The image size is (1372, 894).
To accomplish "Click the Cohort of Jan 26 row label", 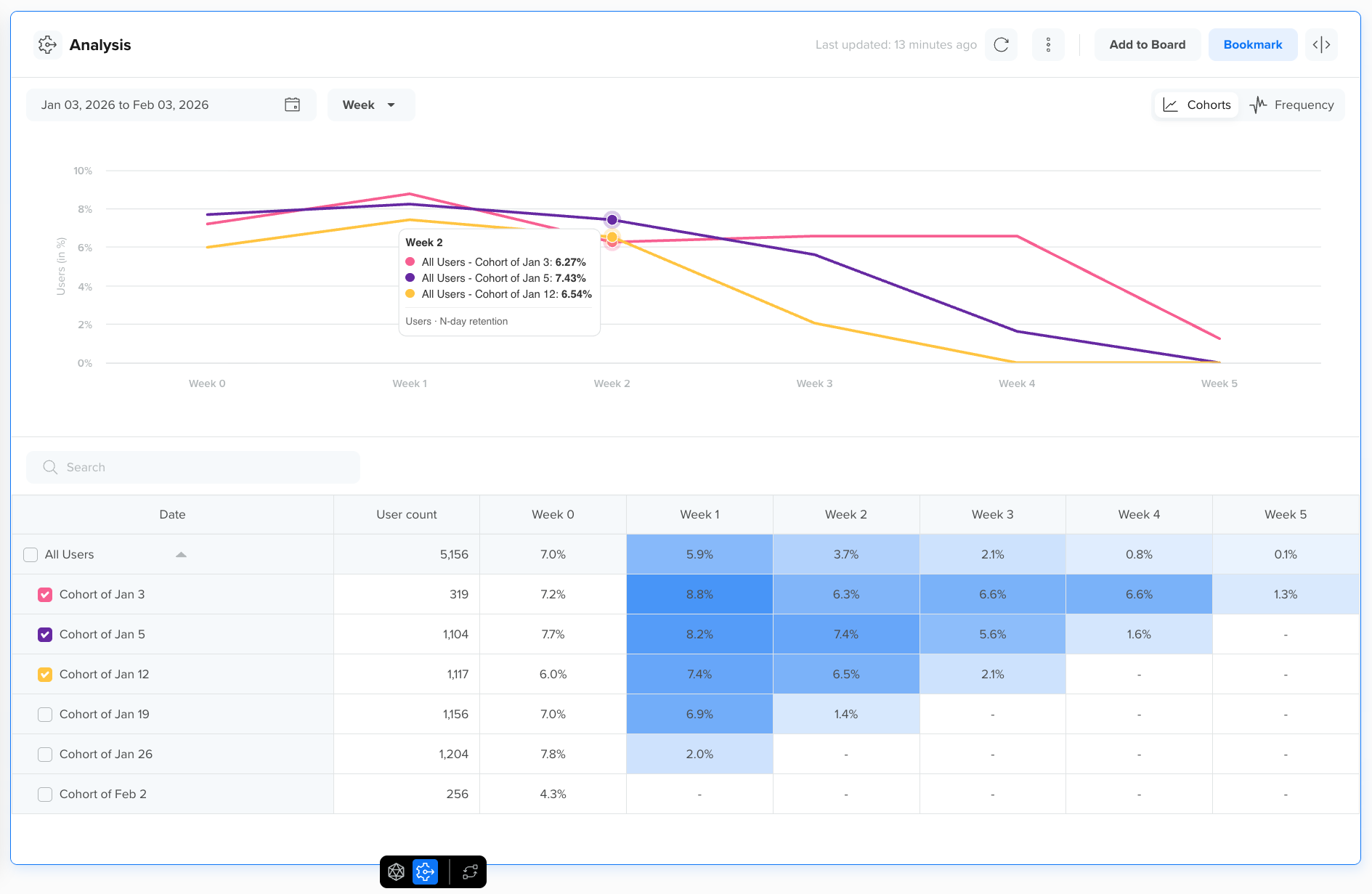I will pyautogui.click(x=106, y=755).
